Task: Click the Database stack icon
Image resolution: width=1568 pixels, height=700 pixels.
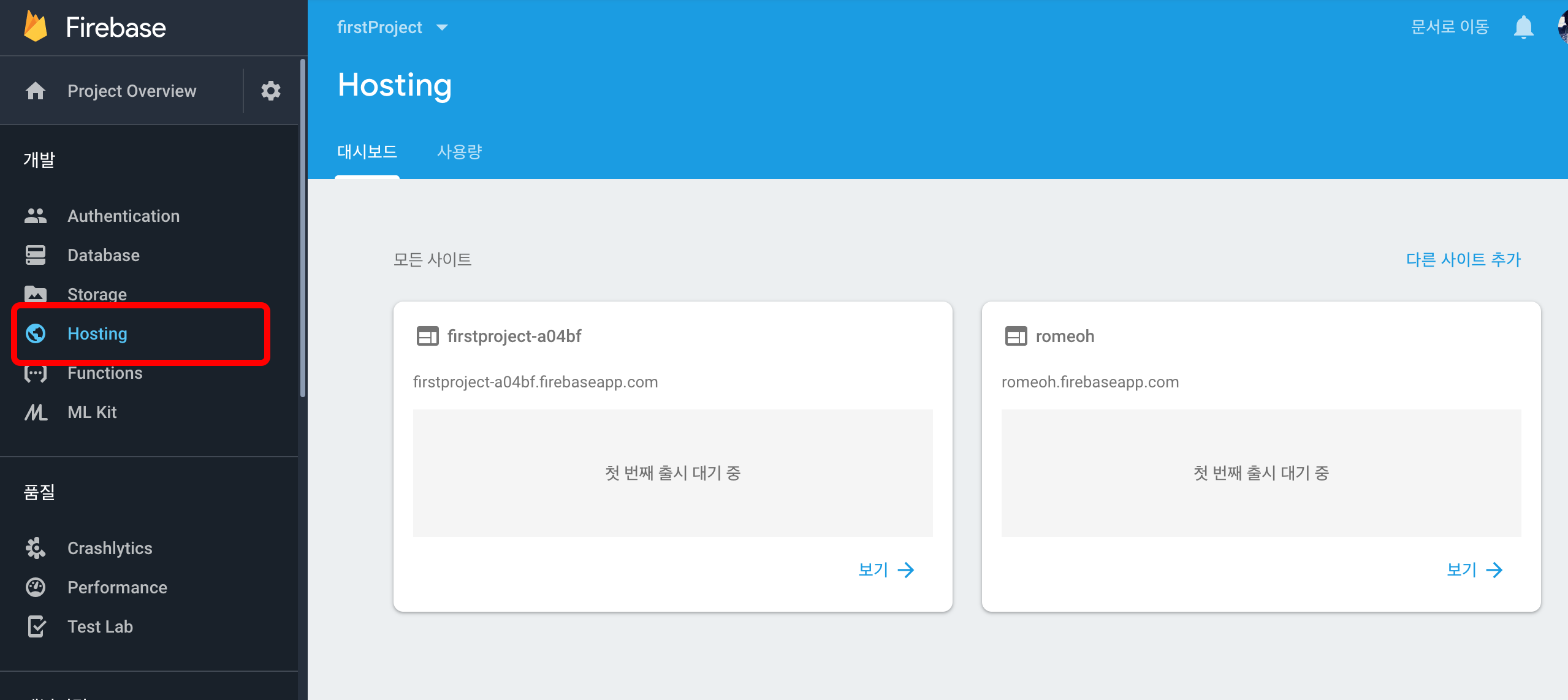Action: tap(36, 255)
